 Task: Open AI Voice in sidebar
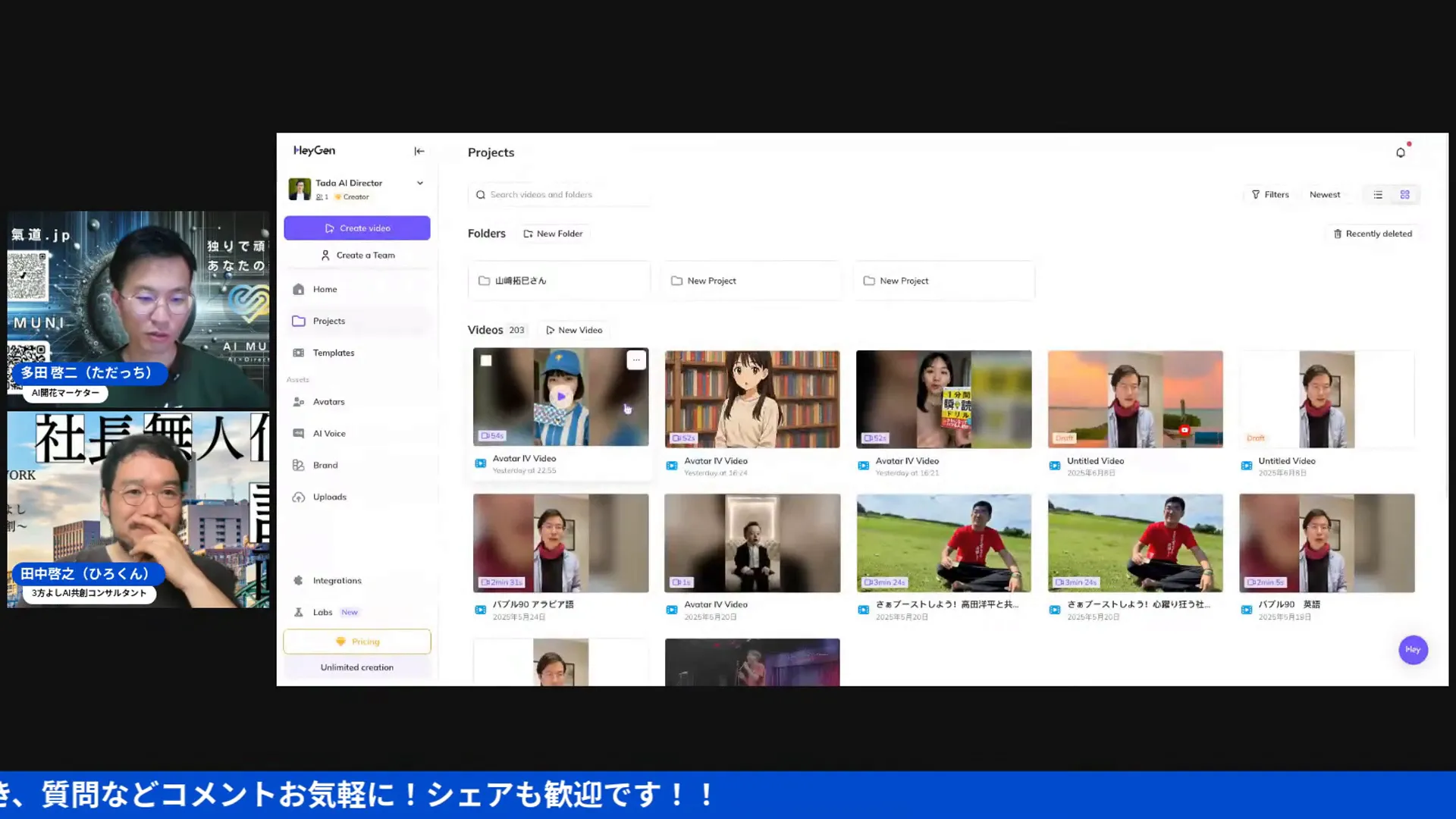point(357,434)
